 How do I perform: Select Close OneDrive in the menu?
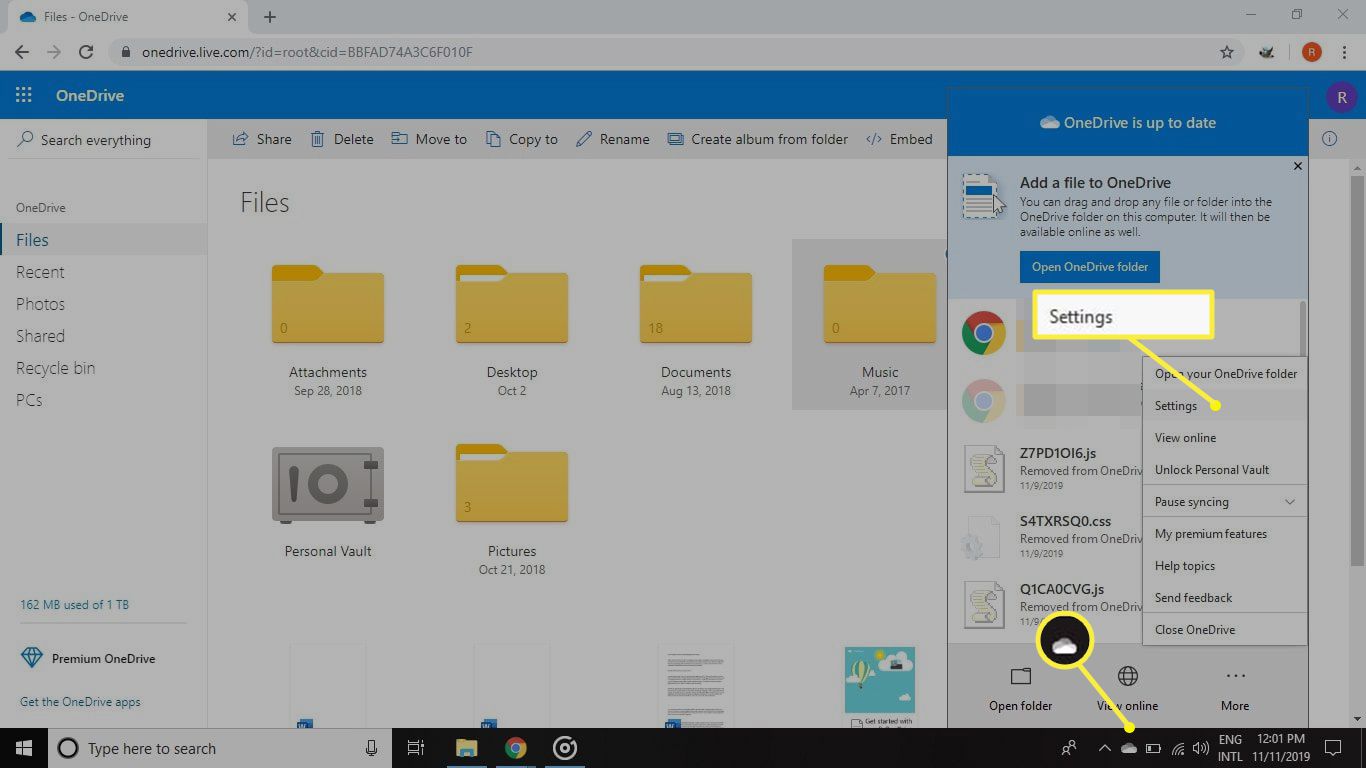tap(1225, 630)
